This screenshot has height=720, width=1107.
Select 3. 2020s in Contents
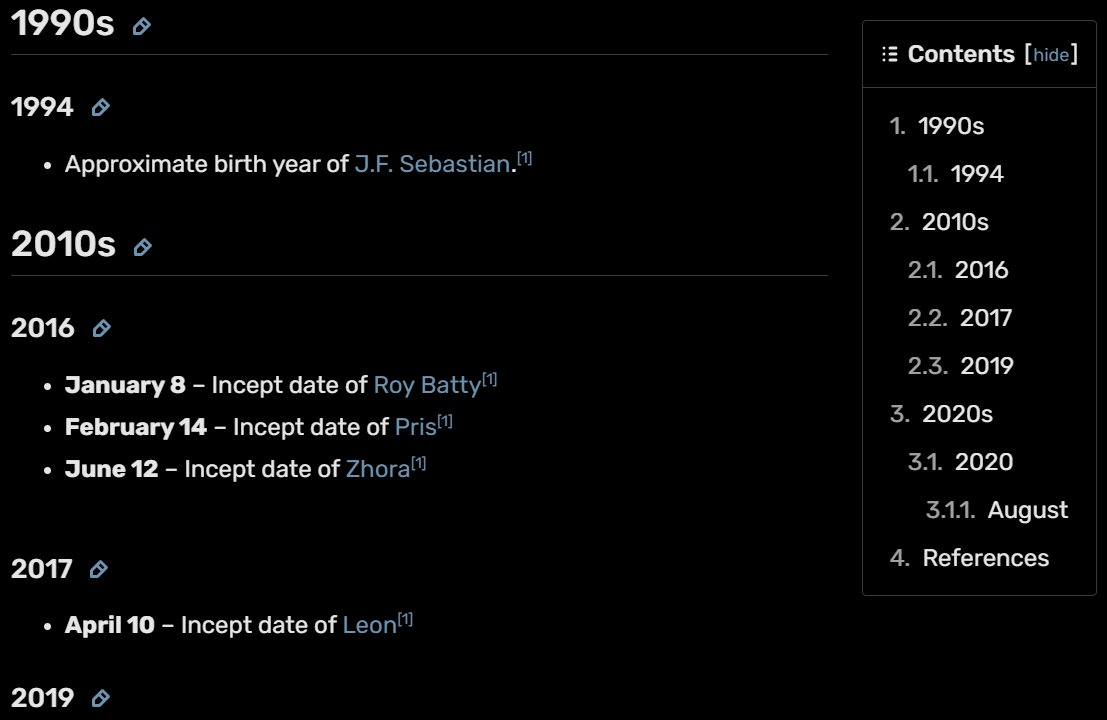[x=957, y=414]
